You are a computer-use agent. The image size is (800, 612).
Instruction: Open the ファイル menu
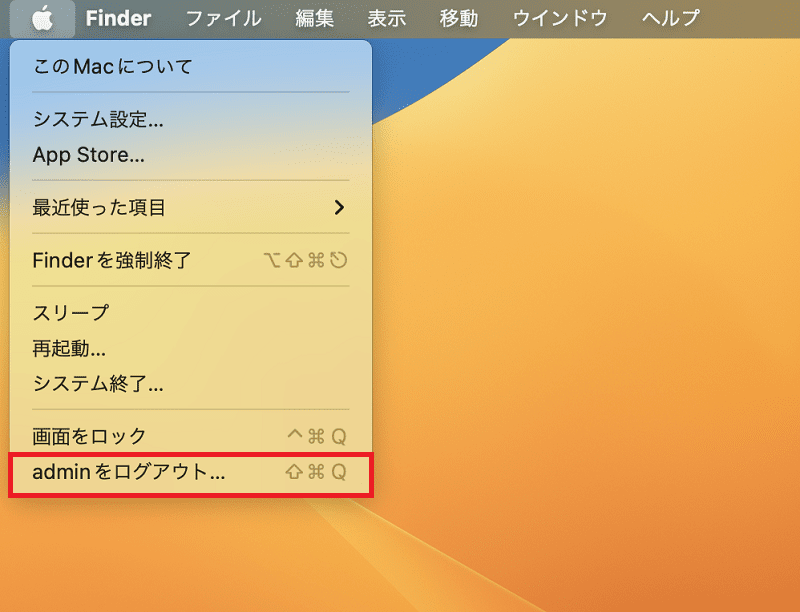[223, 18]
